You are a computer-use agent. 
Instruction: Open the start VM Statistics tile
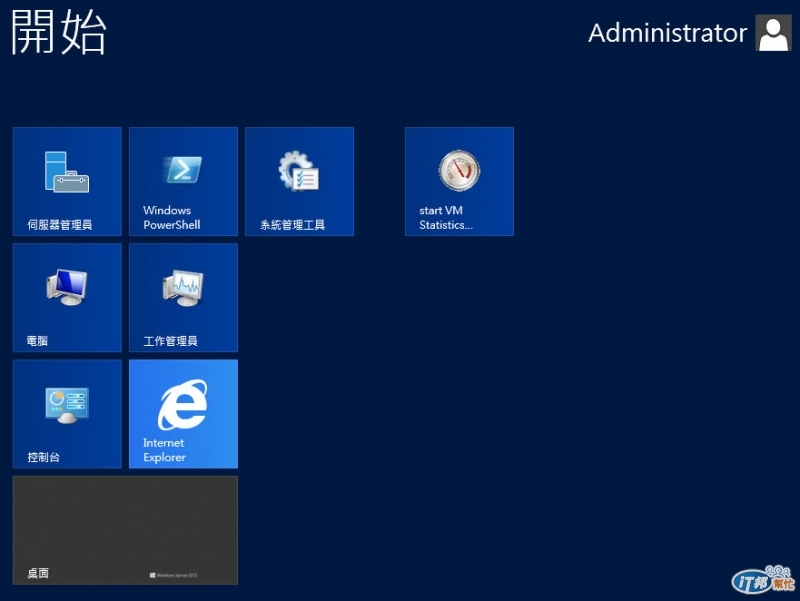click(459, 182)
